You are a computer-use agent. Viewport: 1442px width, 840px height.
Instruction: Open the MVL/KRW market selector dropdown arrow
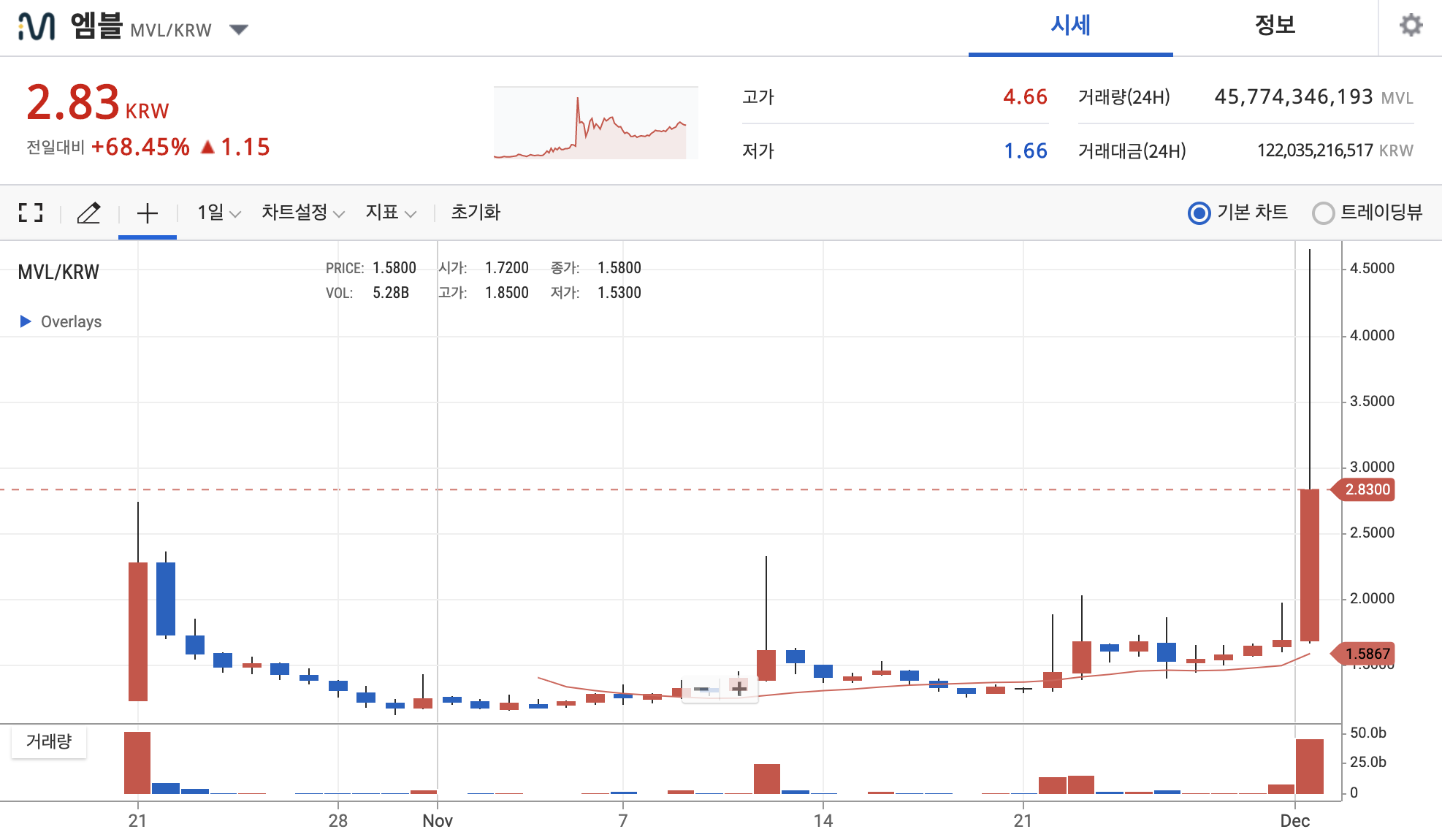238,30
